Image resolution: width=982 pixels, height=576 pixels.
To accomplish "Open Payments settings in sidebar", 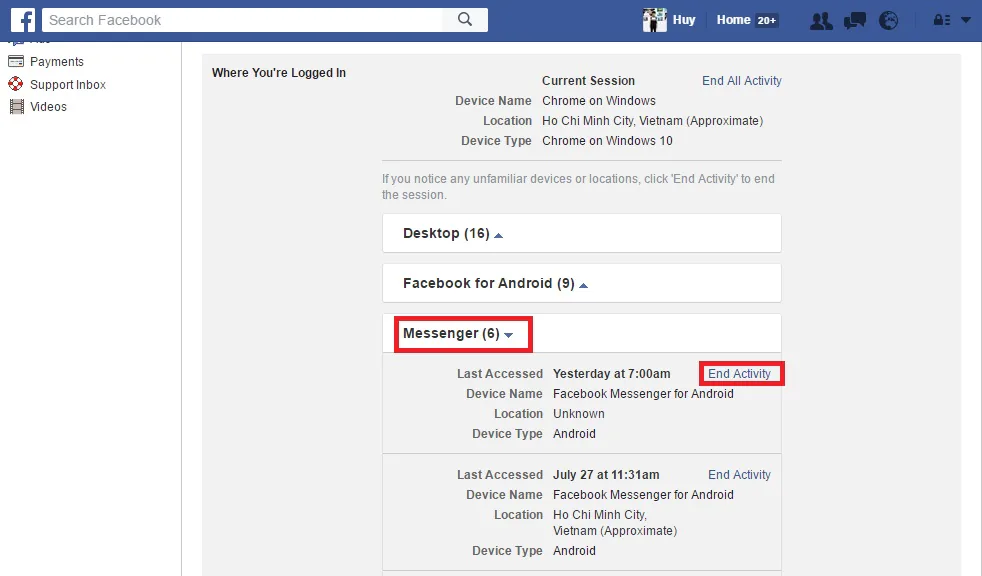I will pos(56,61).
